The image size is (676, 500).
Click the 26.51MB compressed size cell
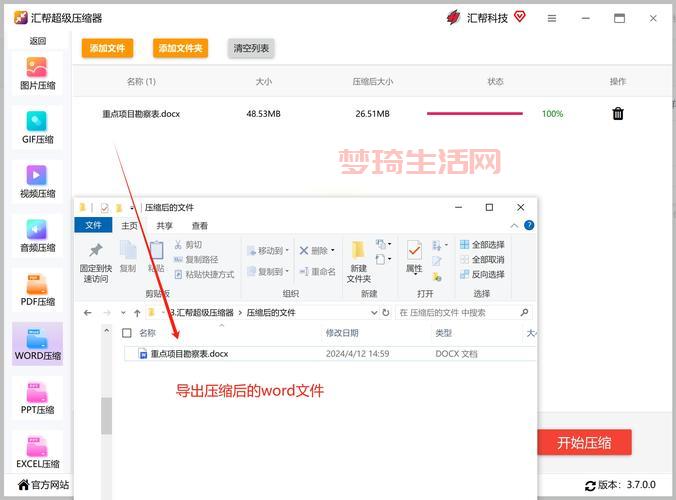pyautogui.click(x=372, y=114)
